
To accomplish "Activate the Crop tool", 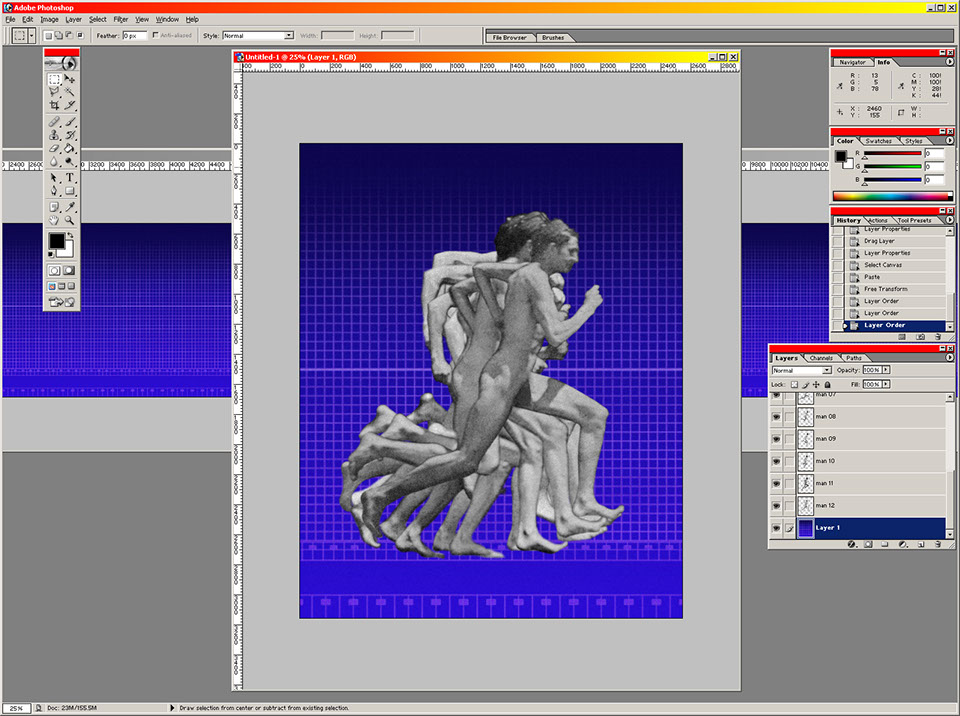I will (x=54, y=105).
